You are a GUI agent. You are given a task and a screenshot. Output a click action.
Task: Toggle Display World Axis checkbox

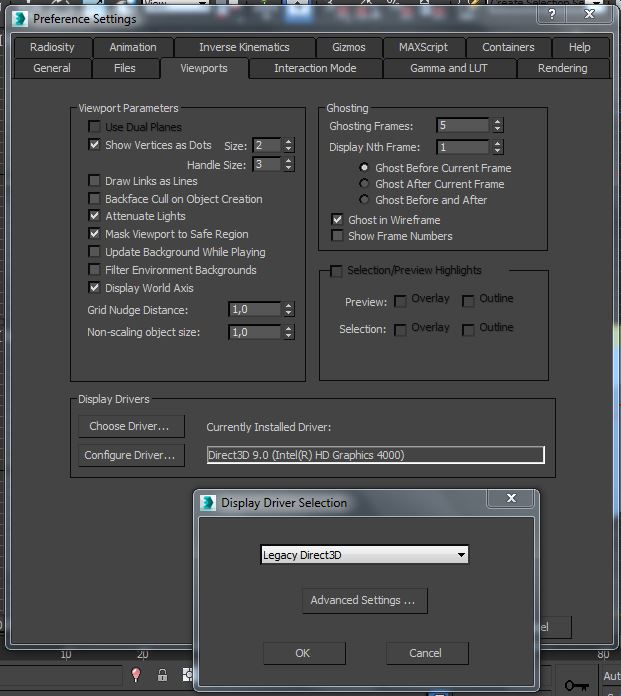[x=94, y=288]
